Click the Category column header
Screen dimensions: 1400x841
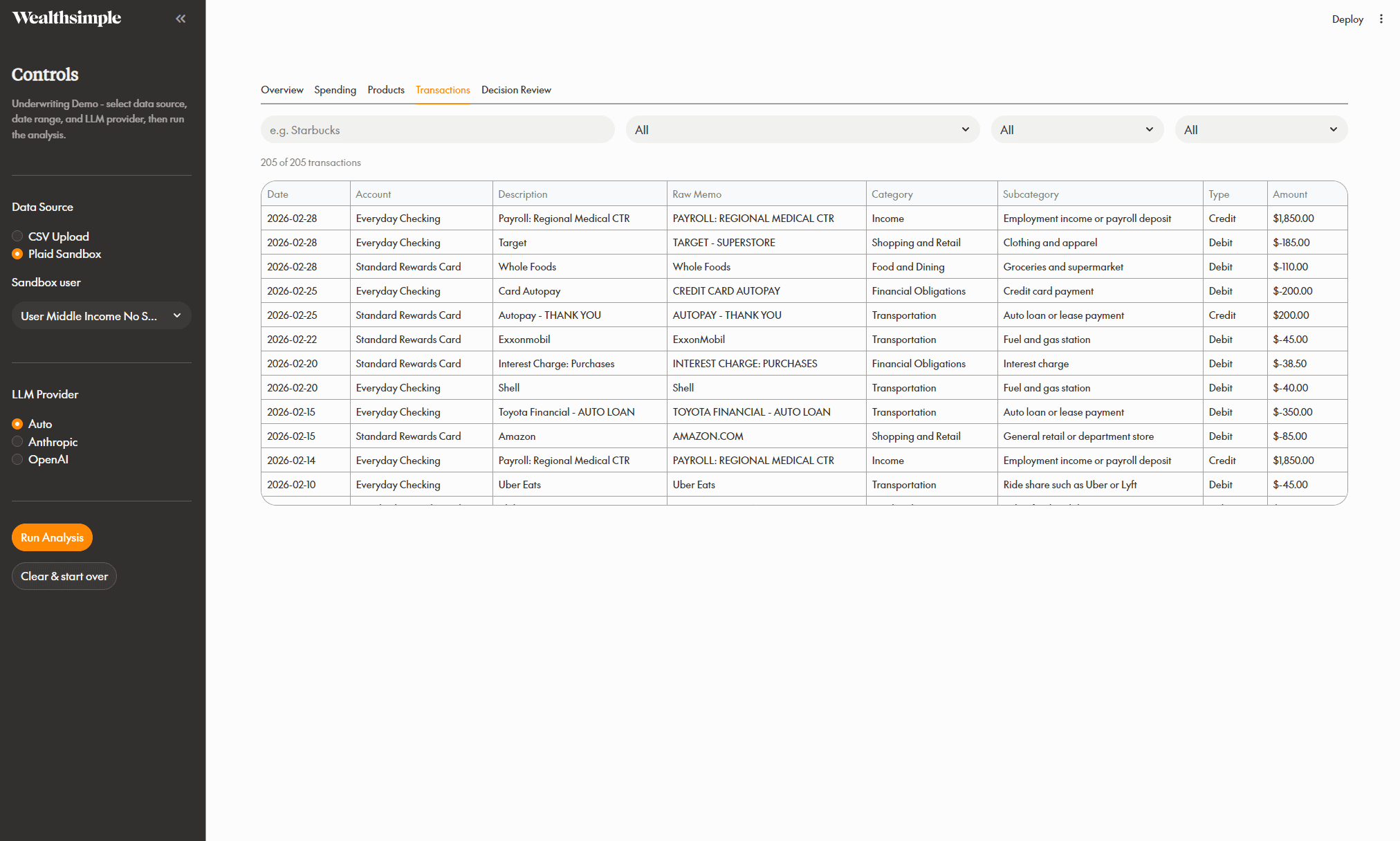[x=932, y=194]
